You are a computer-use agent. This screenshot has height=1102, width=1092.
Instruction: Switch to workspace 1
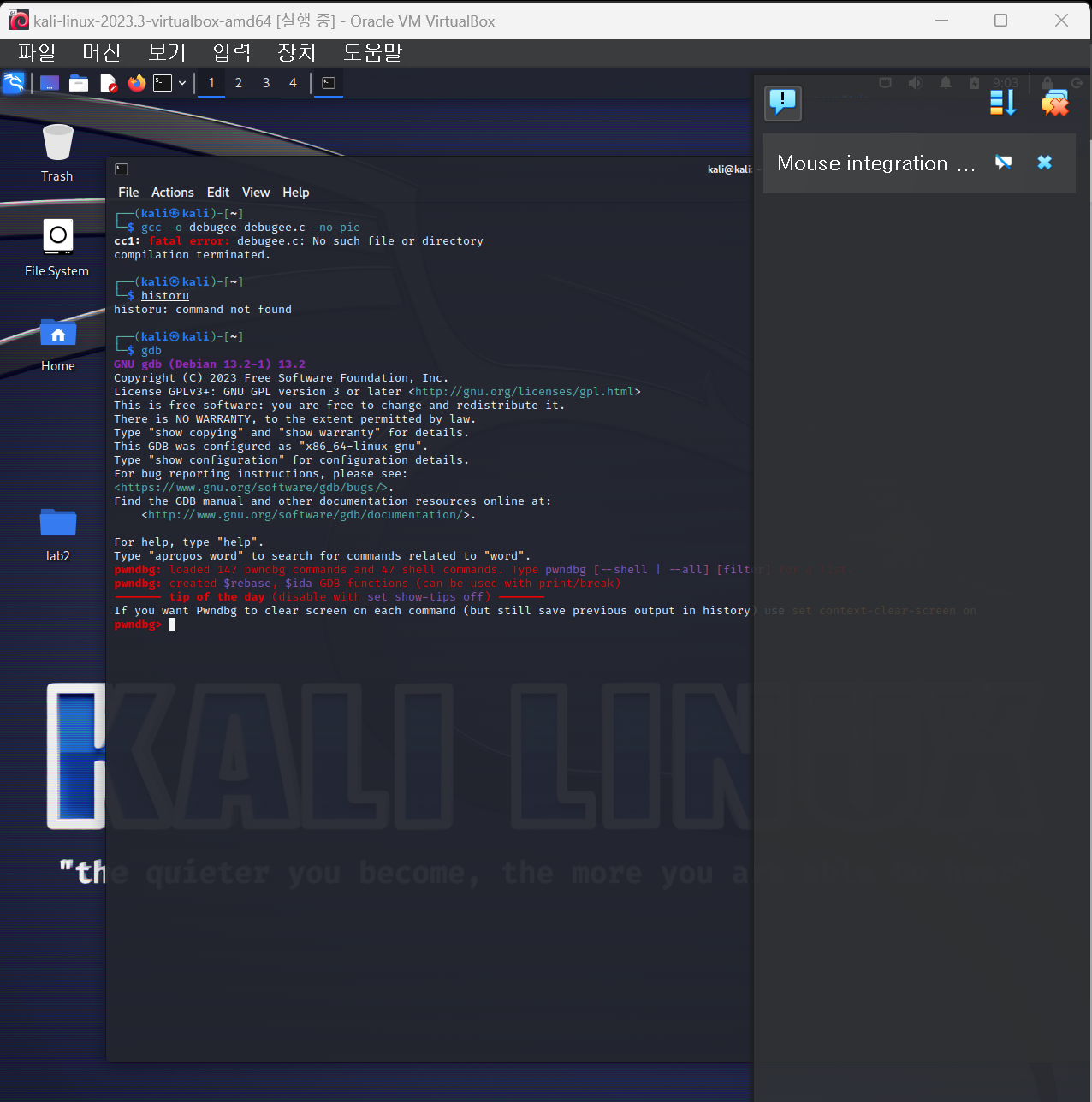pyautogui.click(x=211, y=83)
